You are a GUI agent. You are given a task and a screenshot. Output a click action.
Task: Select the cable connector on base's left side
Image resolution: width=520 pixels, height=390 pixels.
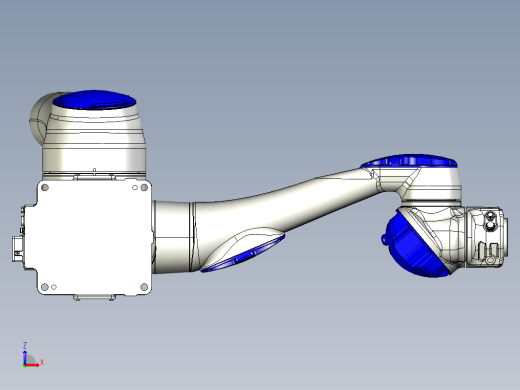(17, 249)
